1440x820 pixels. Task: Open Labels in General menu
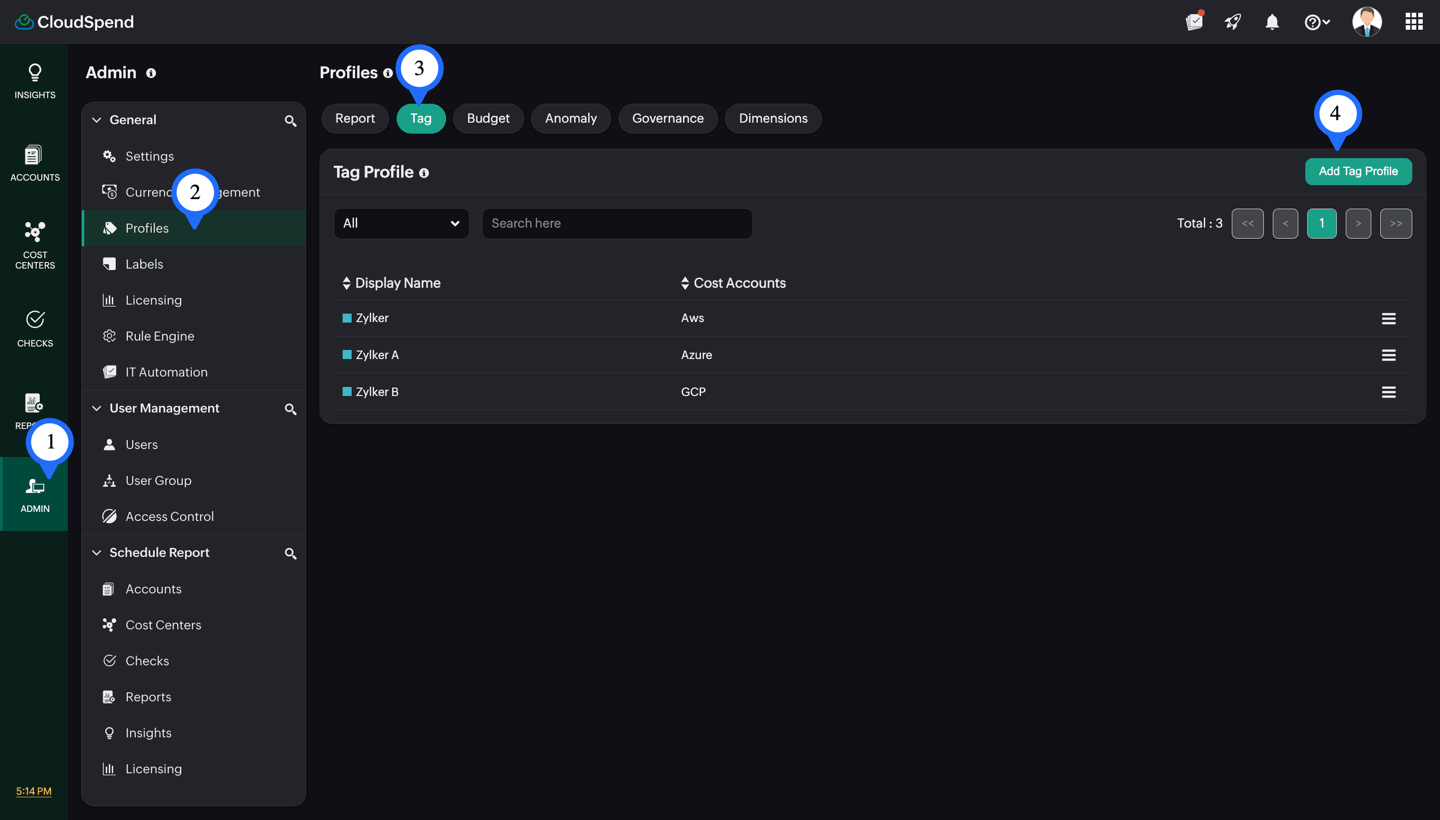pyautogui.click(x=194, y=264)
